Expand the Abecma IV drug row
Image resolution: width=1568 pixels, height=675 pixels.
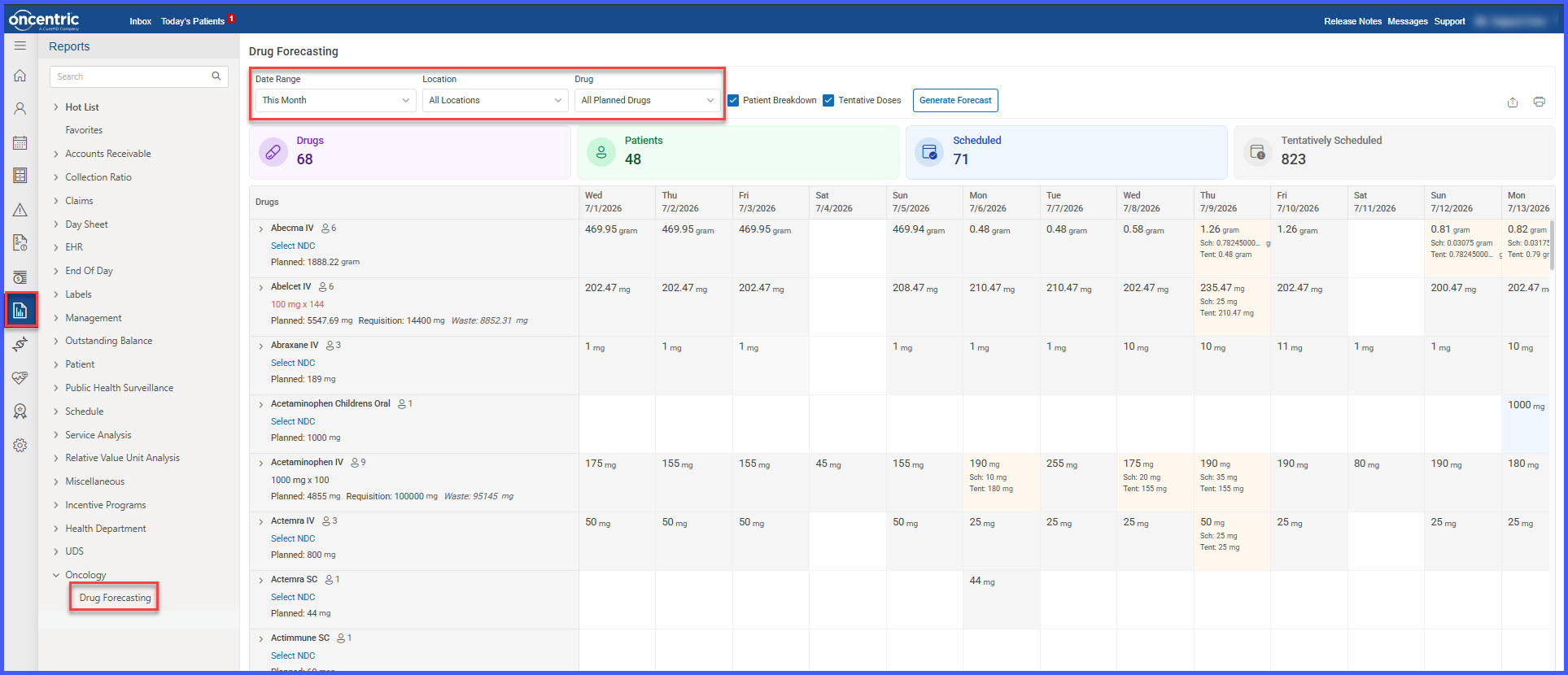261,229
